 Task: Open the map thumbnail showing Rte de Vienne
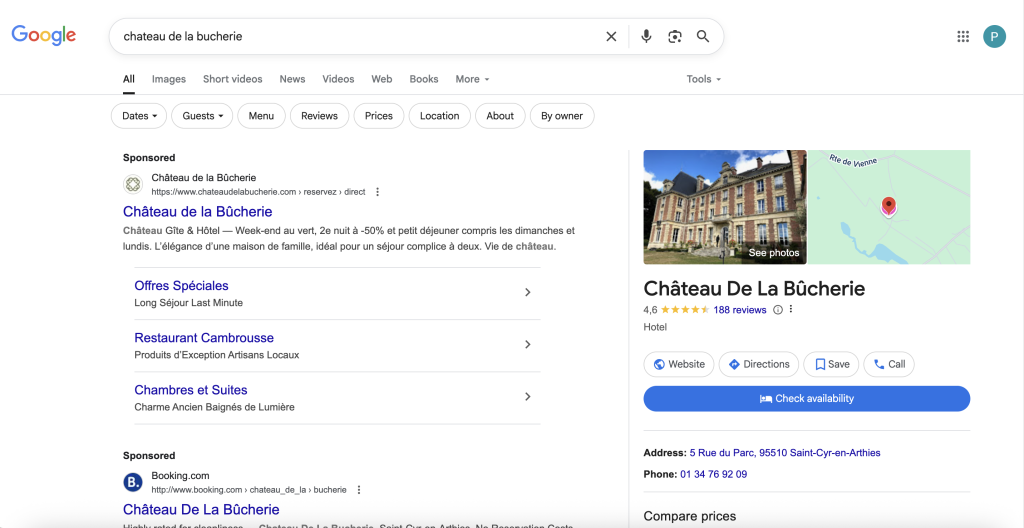[889, 207]
